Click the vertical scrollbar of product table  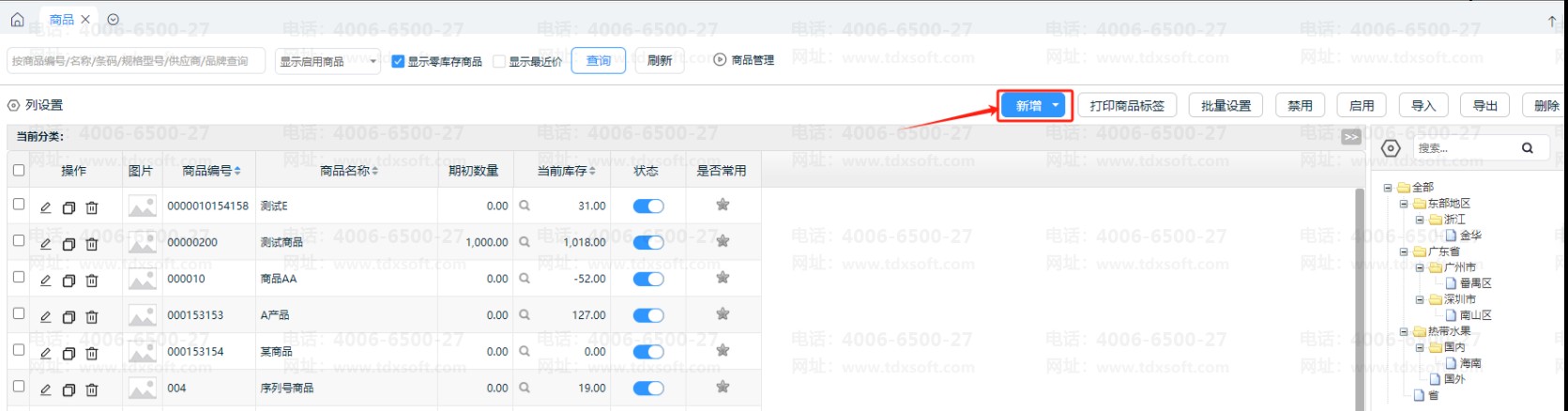tap(1360, 282)
